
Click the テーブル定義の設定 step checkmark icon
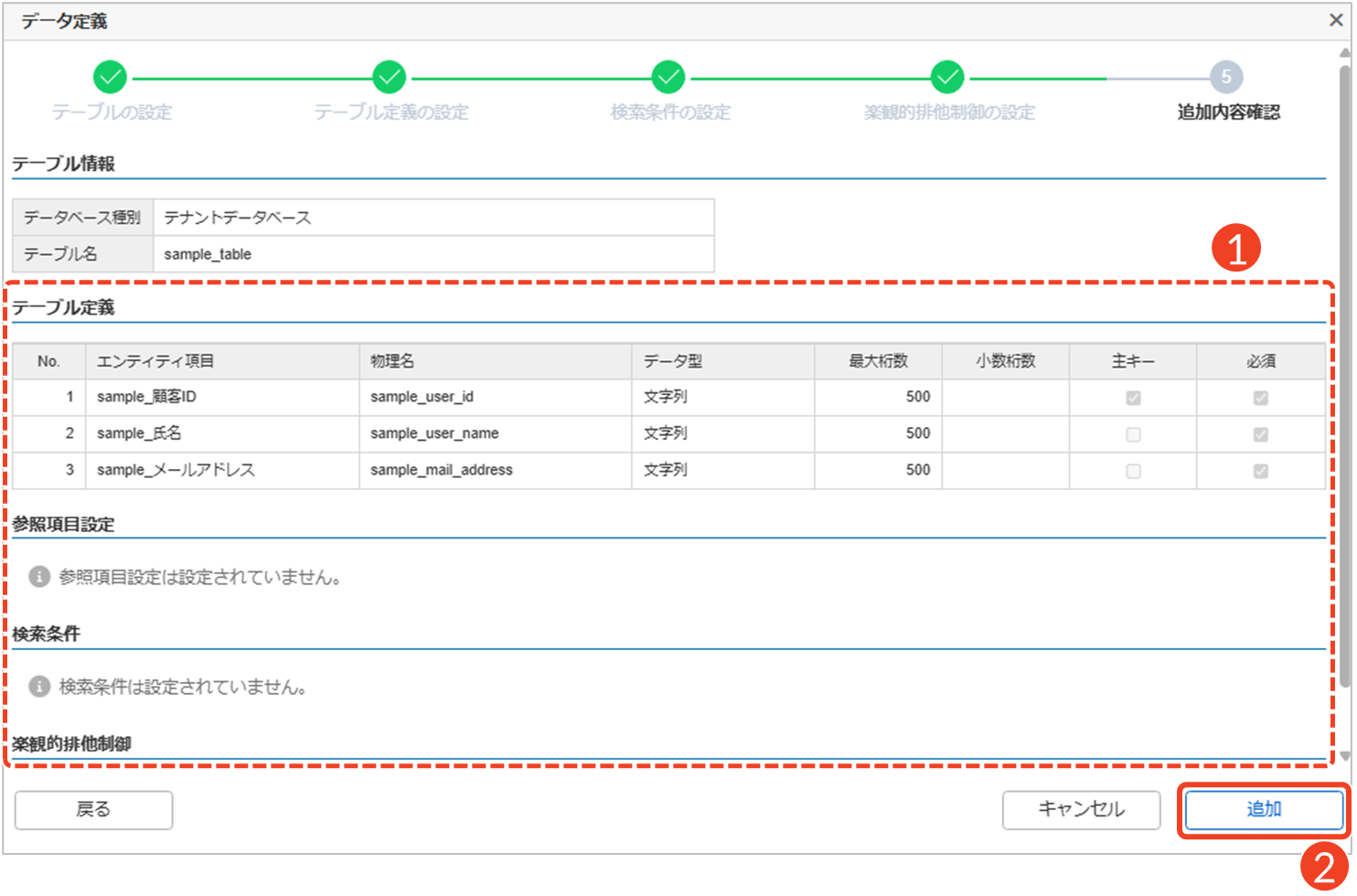pos(389,78)
